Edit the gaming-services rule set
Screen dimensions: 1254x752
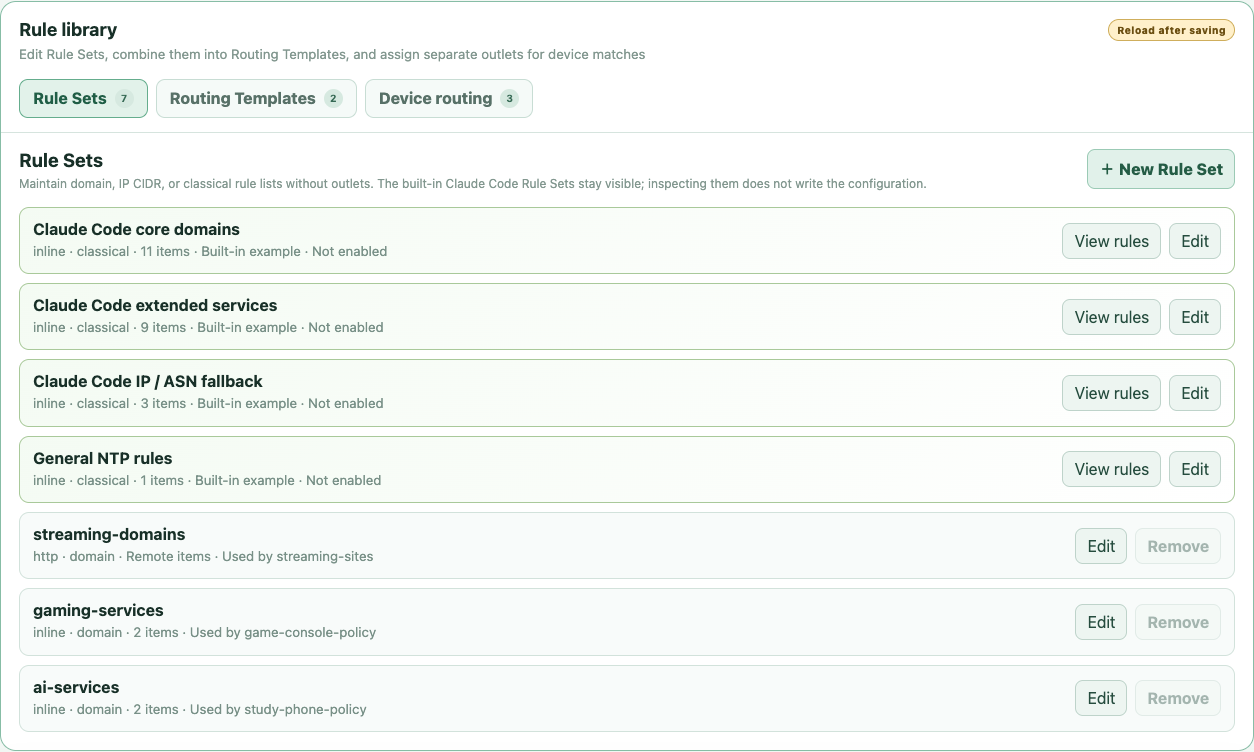click(x=1101, y=622)
